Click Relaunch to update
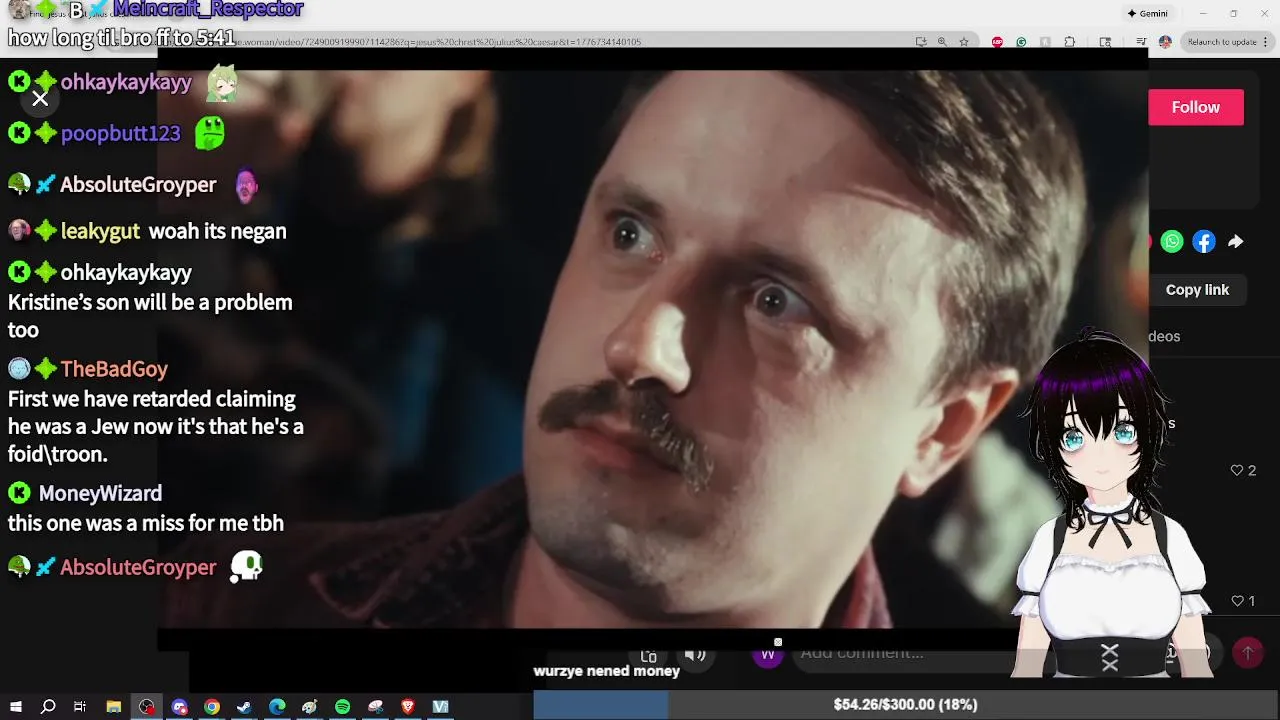The height and width of the screenshot is (720, 1280). click(1223, 42)
